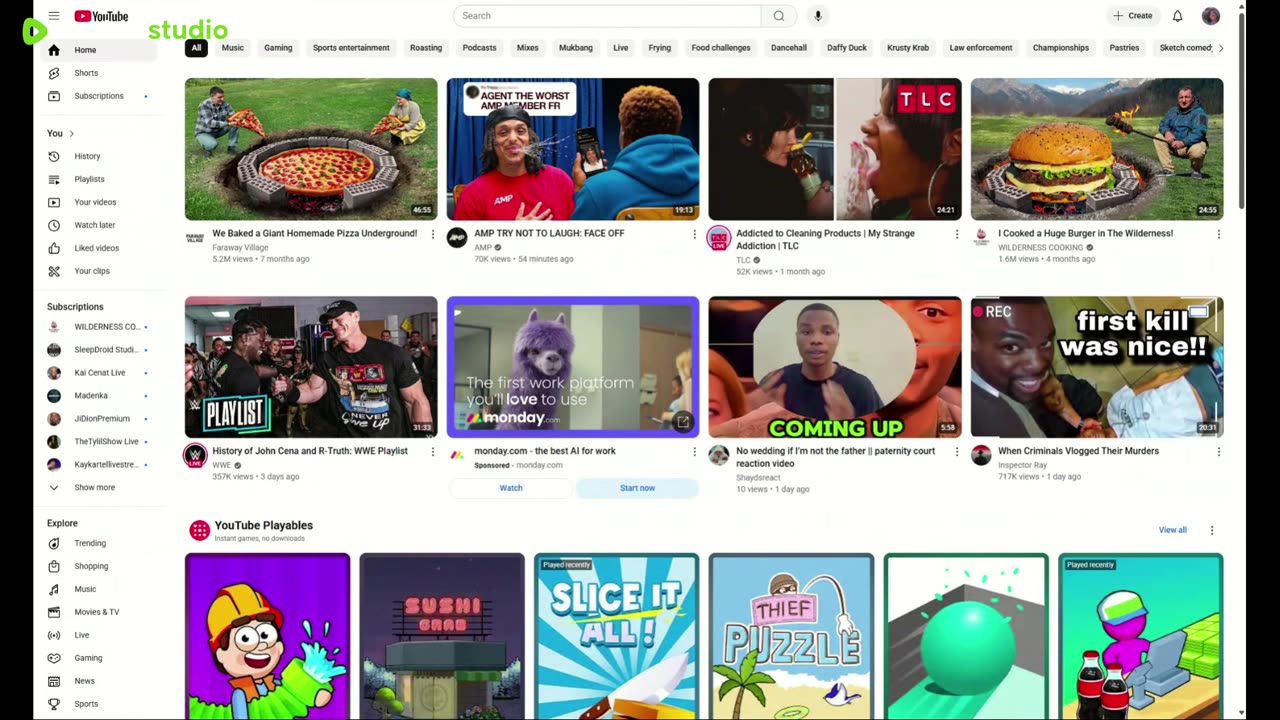The height and width of the screenshot is (720, 1280).
Task: Open Your clips in the sidebar
Action: pyautogui.click(x=100, y=271)
